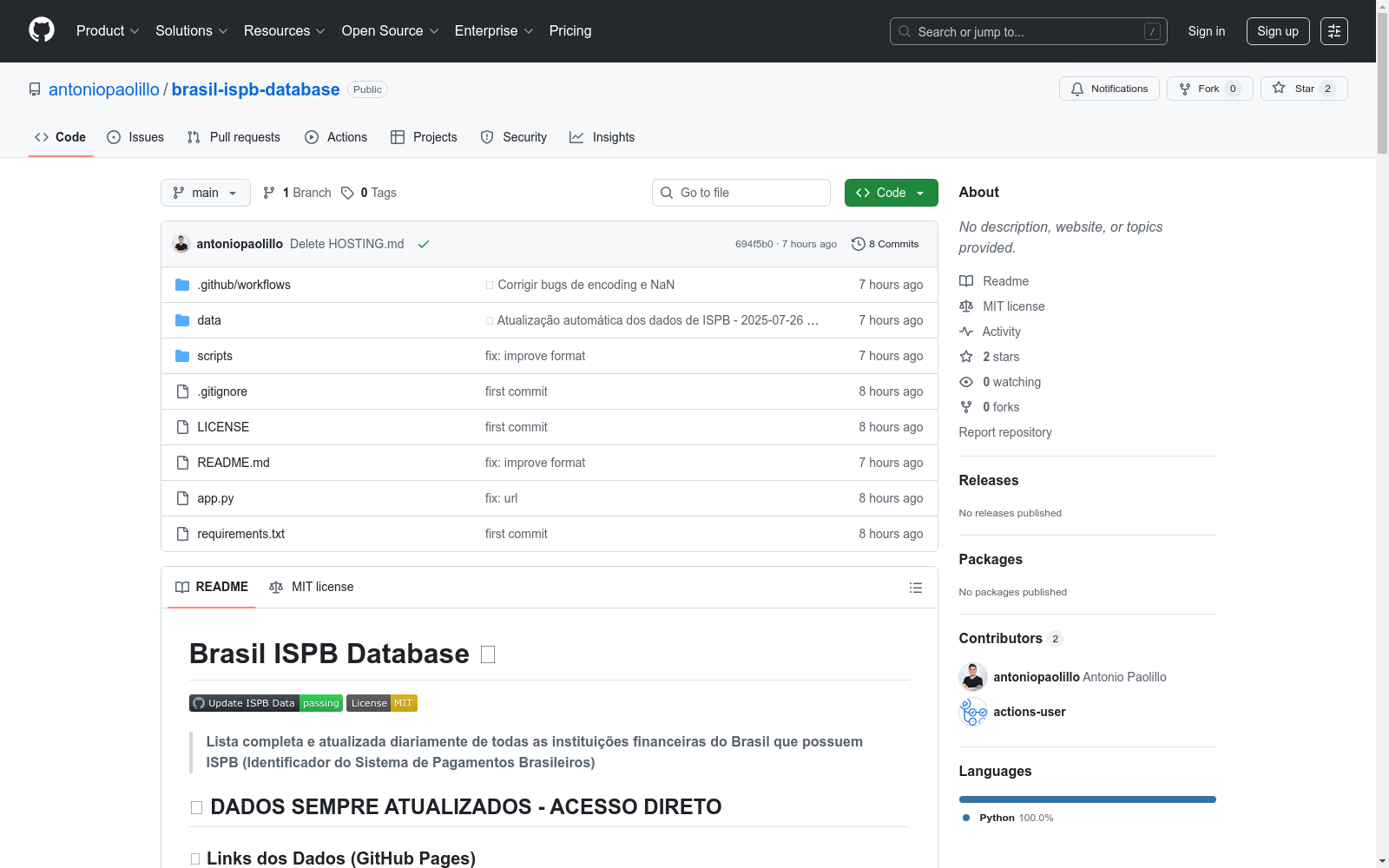1389x868 pixels.
Task: Switch to the Pull requests tab
Action: point(234,137)
